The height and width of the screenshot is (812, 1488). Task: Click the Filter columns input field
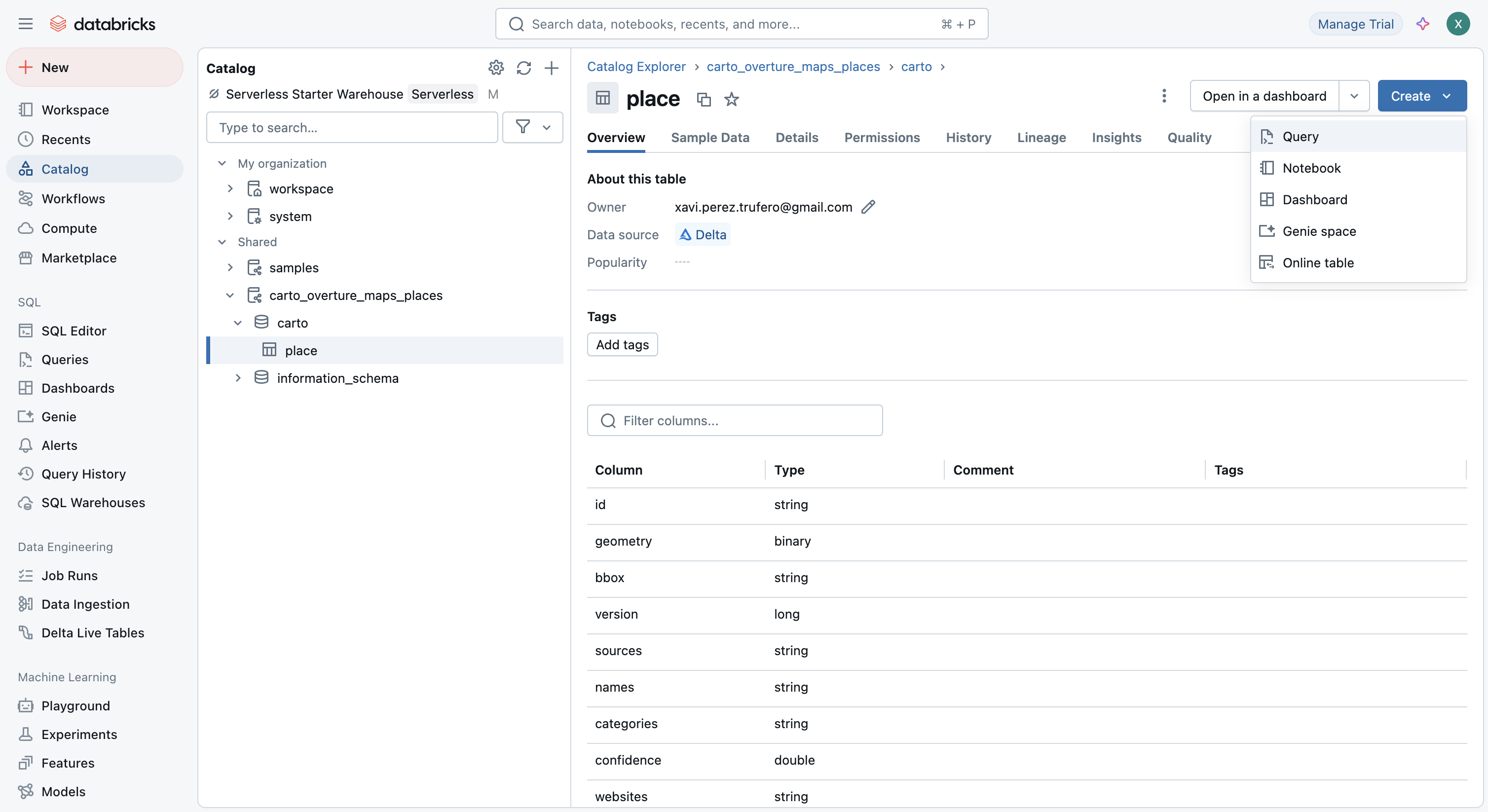tap(734, 420)
